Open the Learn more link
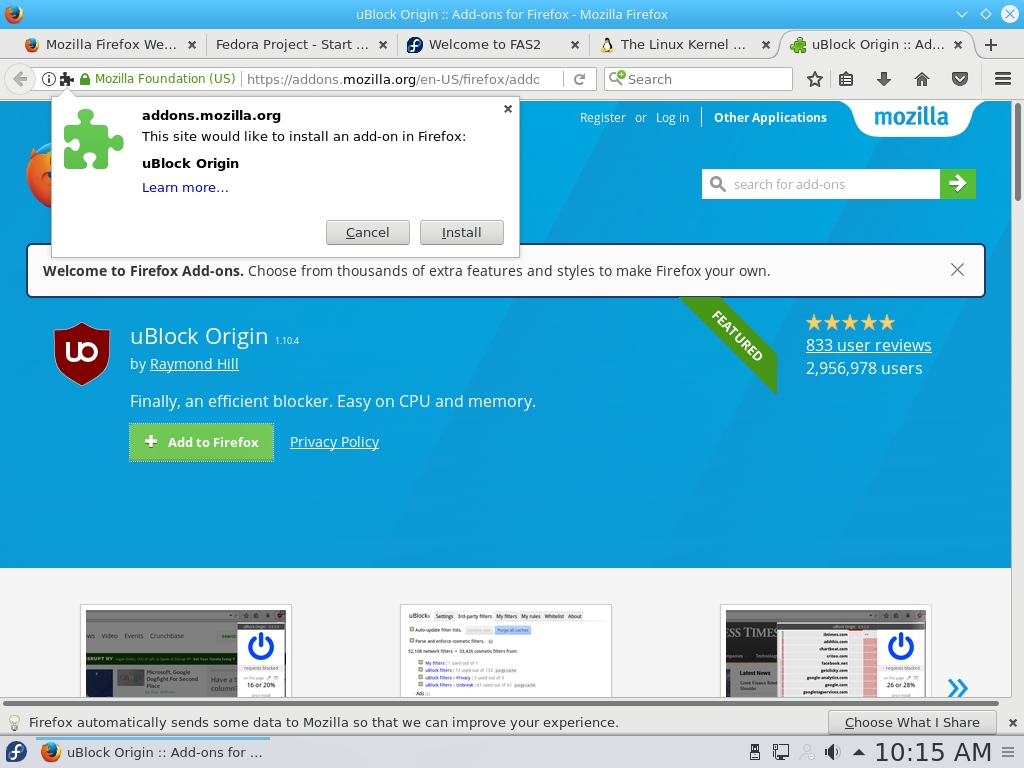 coord(185,187)
